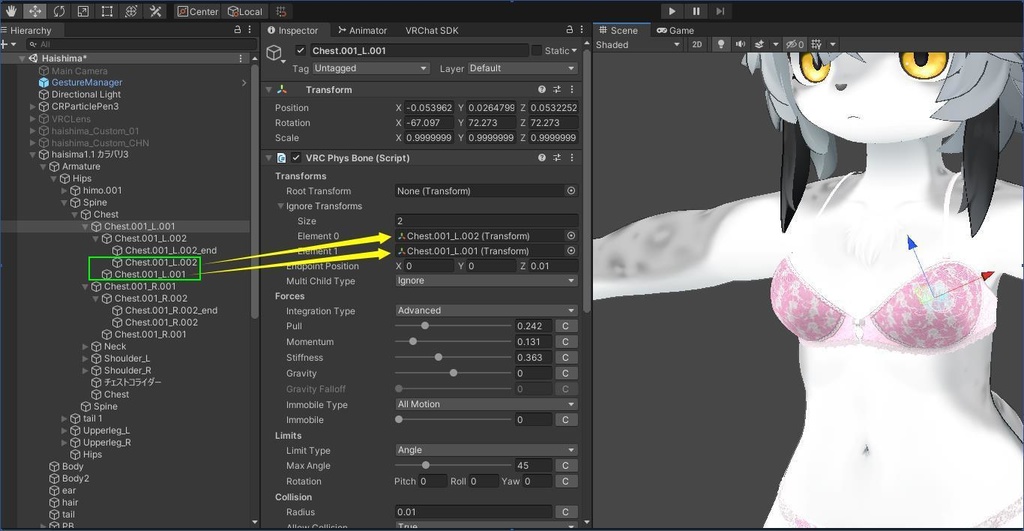Click the Pause button
Image resolution: width=1024 pixels, height=531 pixels.
[696, 11]
